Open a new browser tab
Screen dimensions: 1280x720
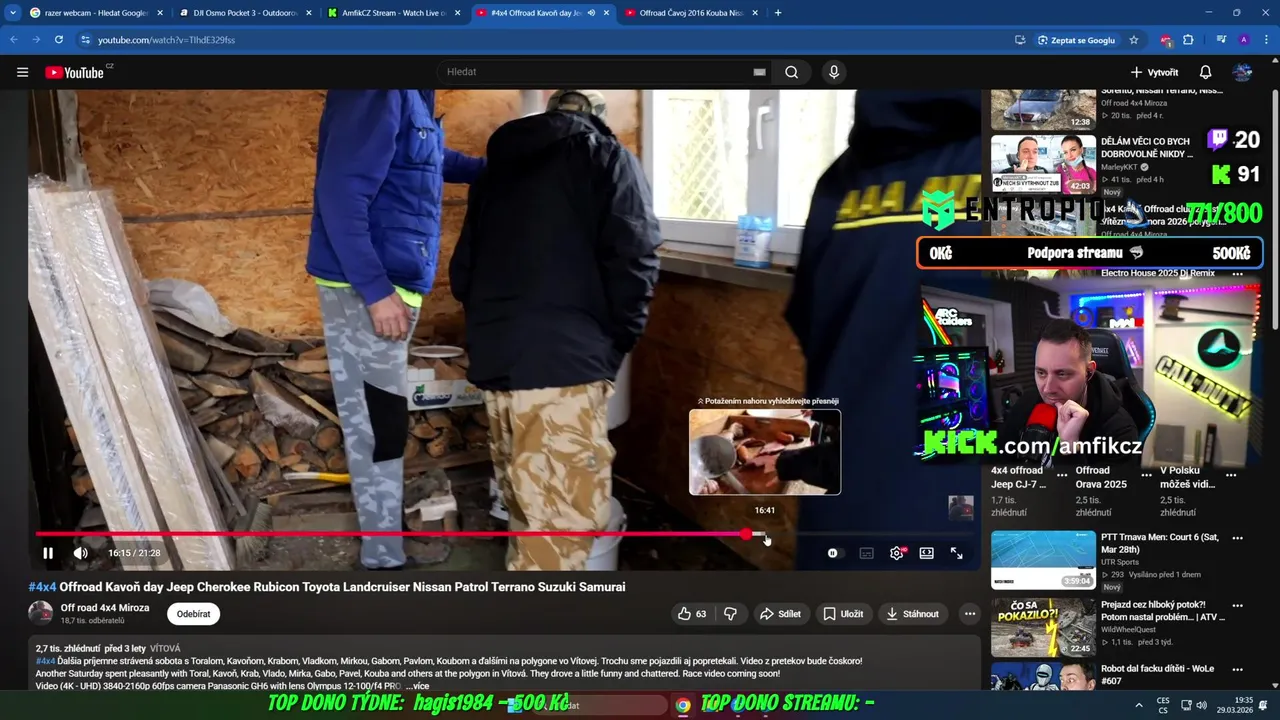coord(778,13)
